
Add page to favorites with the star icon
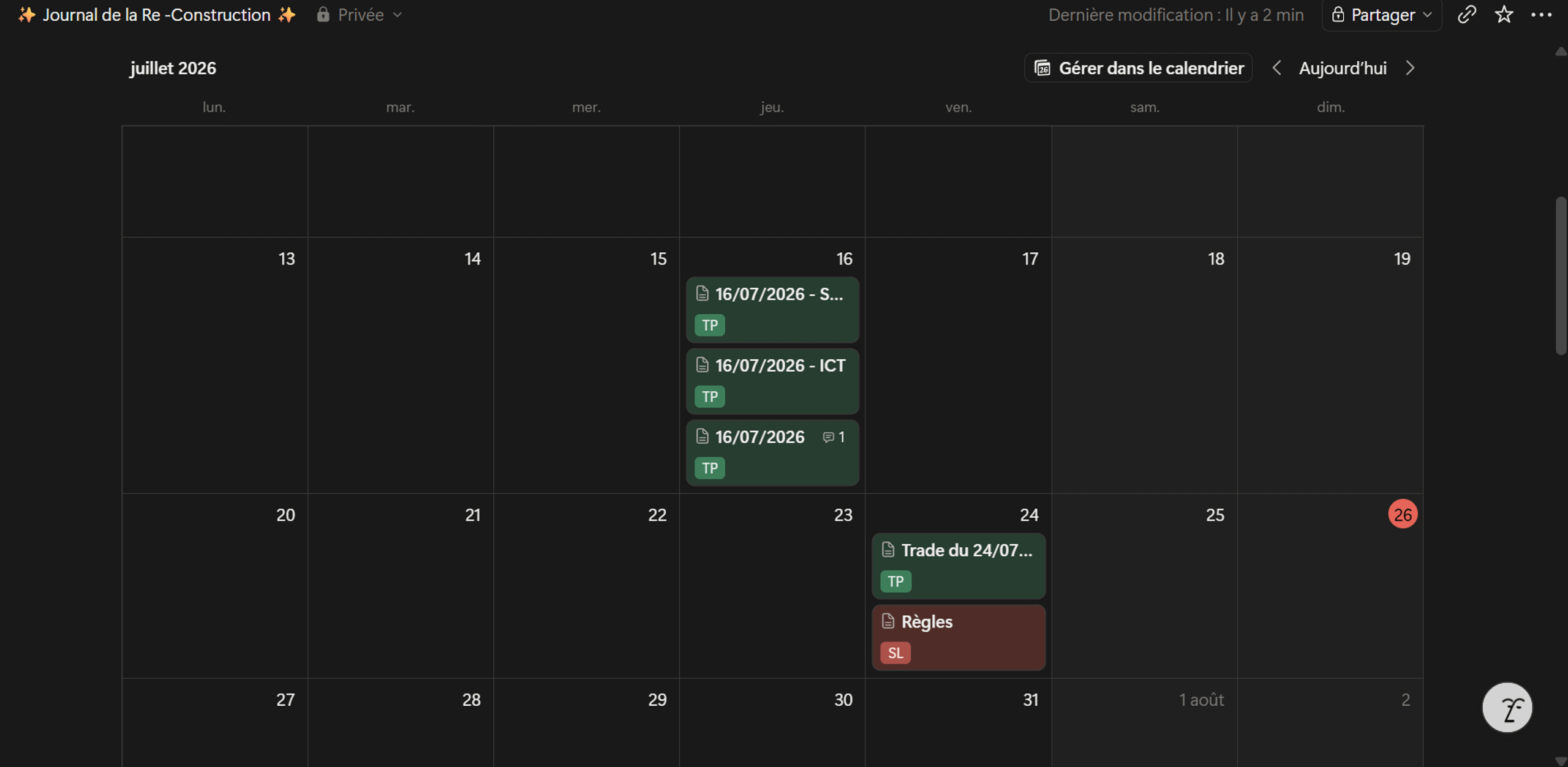point(1504,14)
